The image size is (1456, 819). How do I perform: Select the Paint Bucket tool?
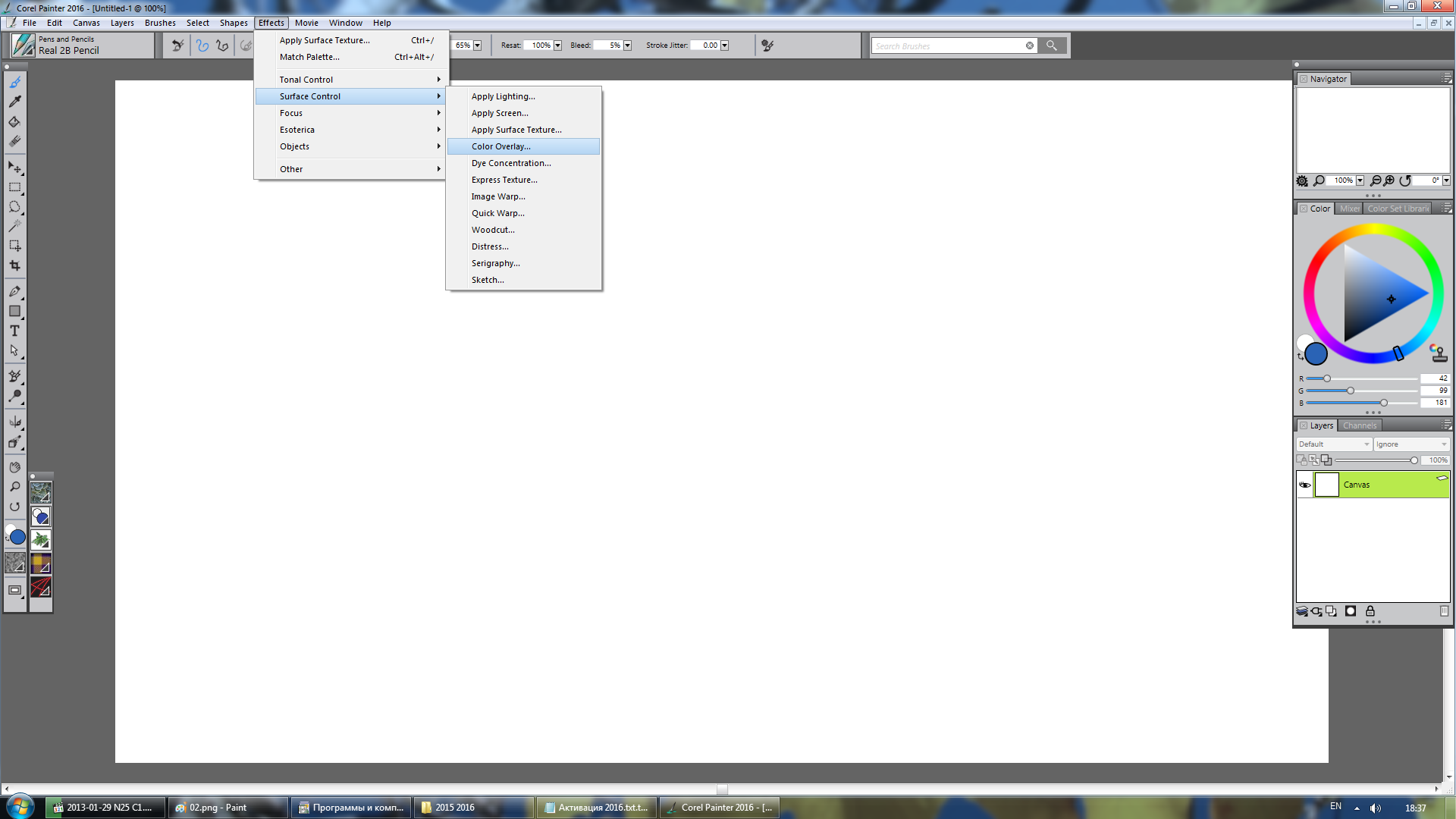(x=14, y=121)
